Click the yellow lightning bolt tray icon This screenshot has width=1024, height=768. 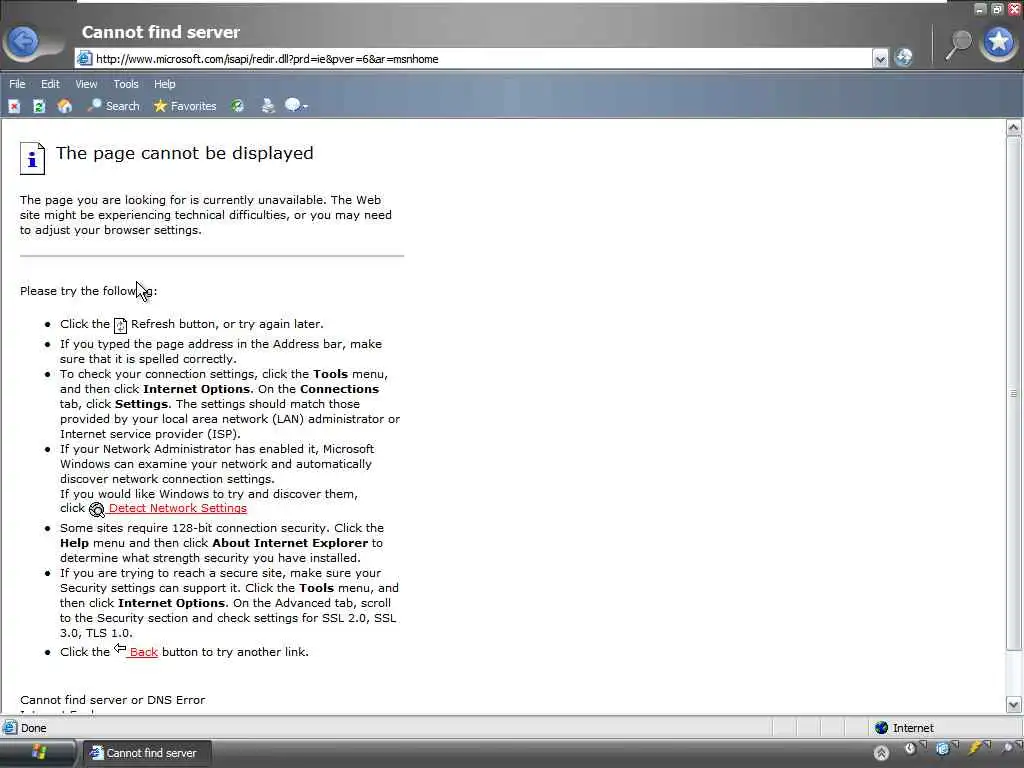tap(975, 748)
